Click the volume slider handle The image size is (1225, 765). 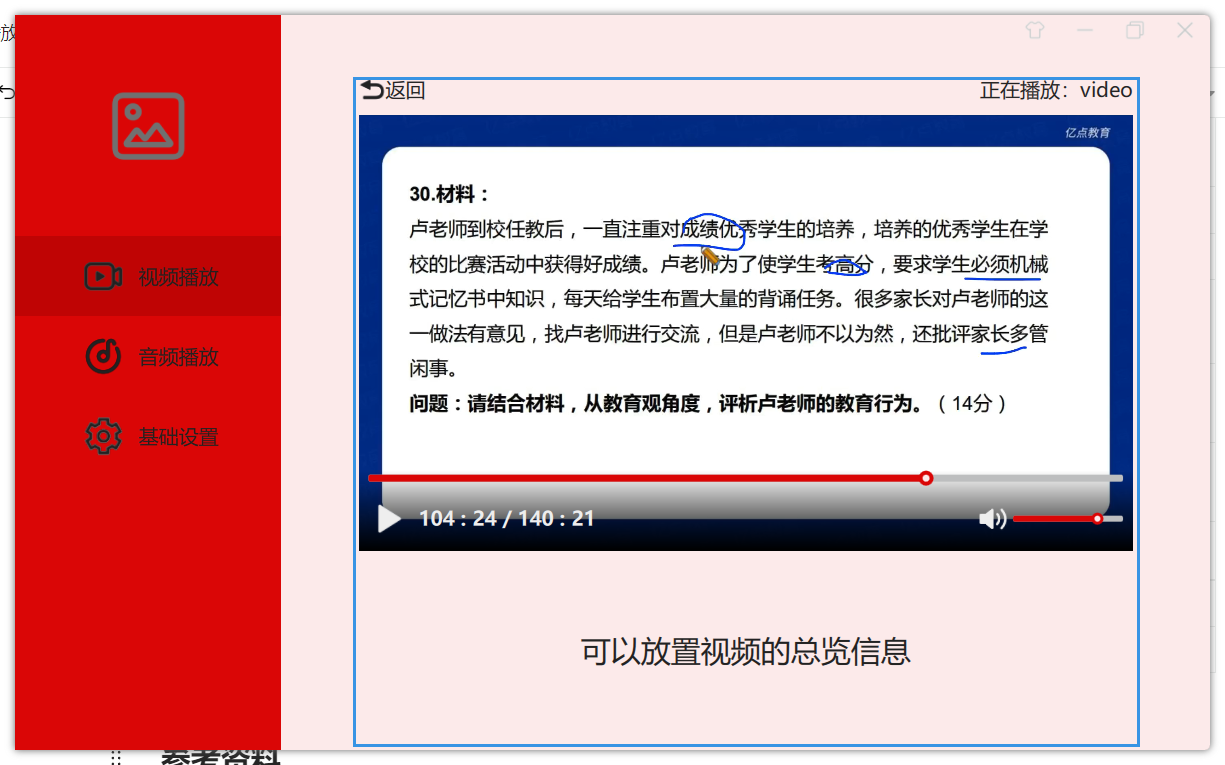click(x=1096, y=519)
